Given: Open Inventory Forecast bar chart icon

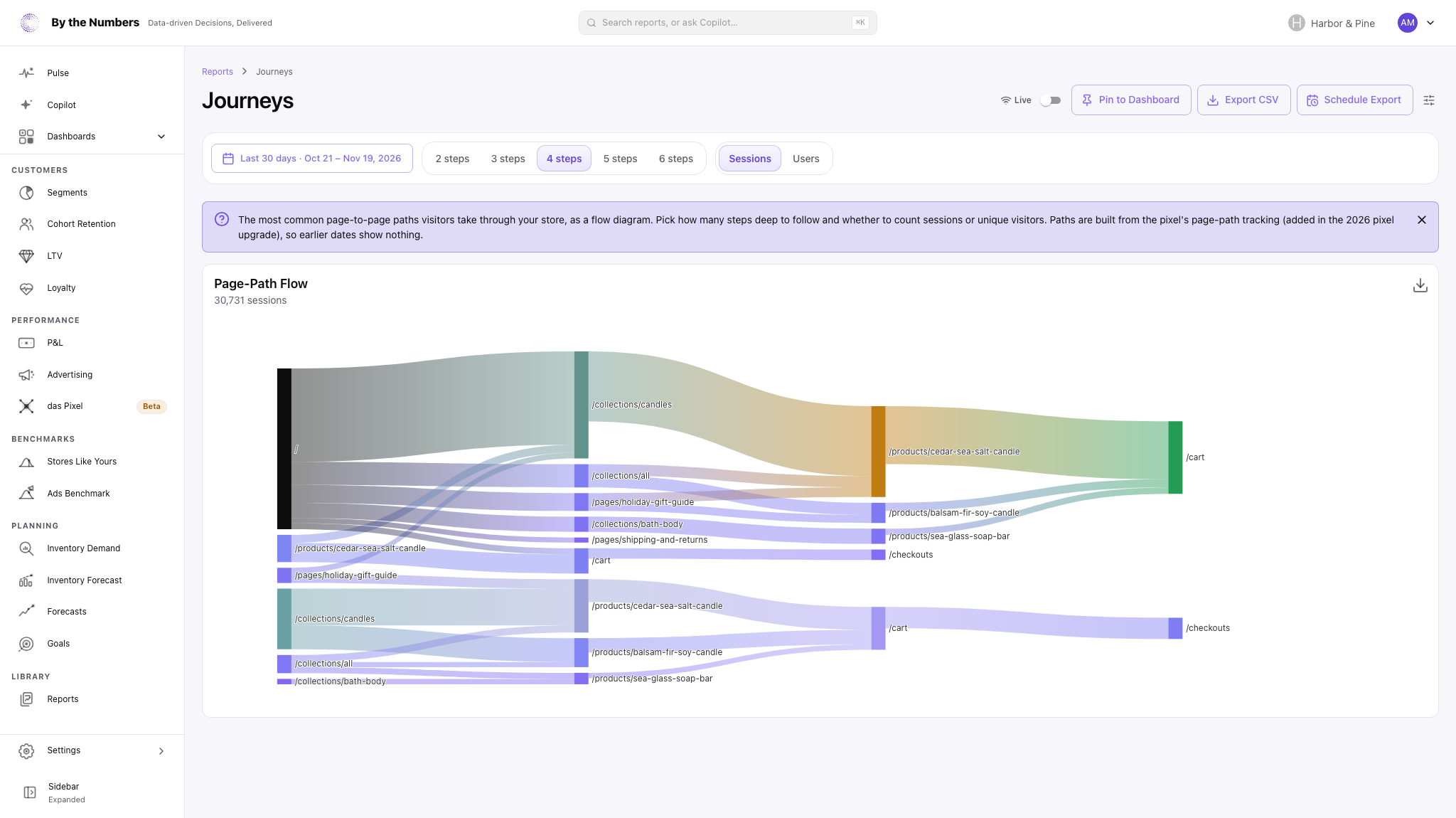Looking at the screenshot, I should 26,580.
